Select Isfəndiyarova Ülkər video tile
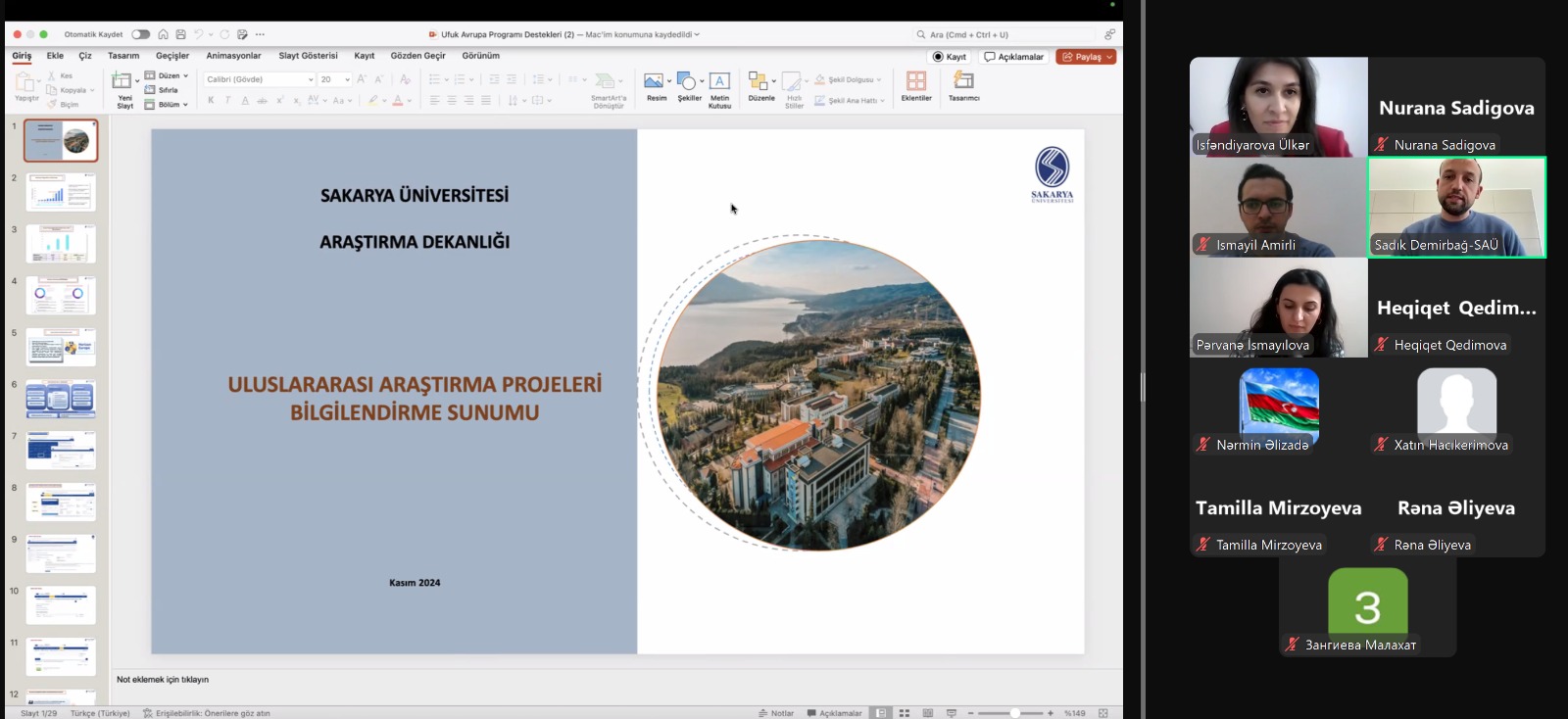Viewport: 1568px width, 719px height. pos(1278,107)
